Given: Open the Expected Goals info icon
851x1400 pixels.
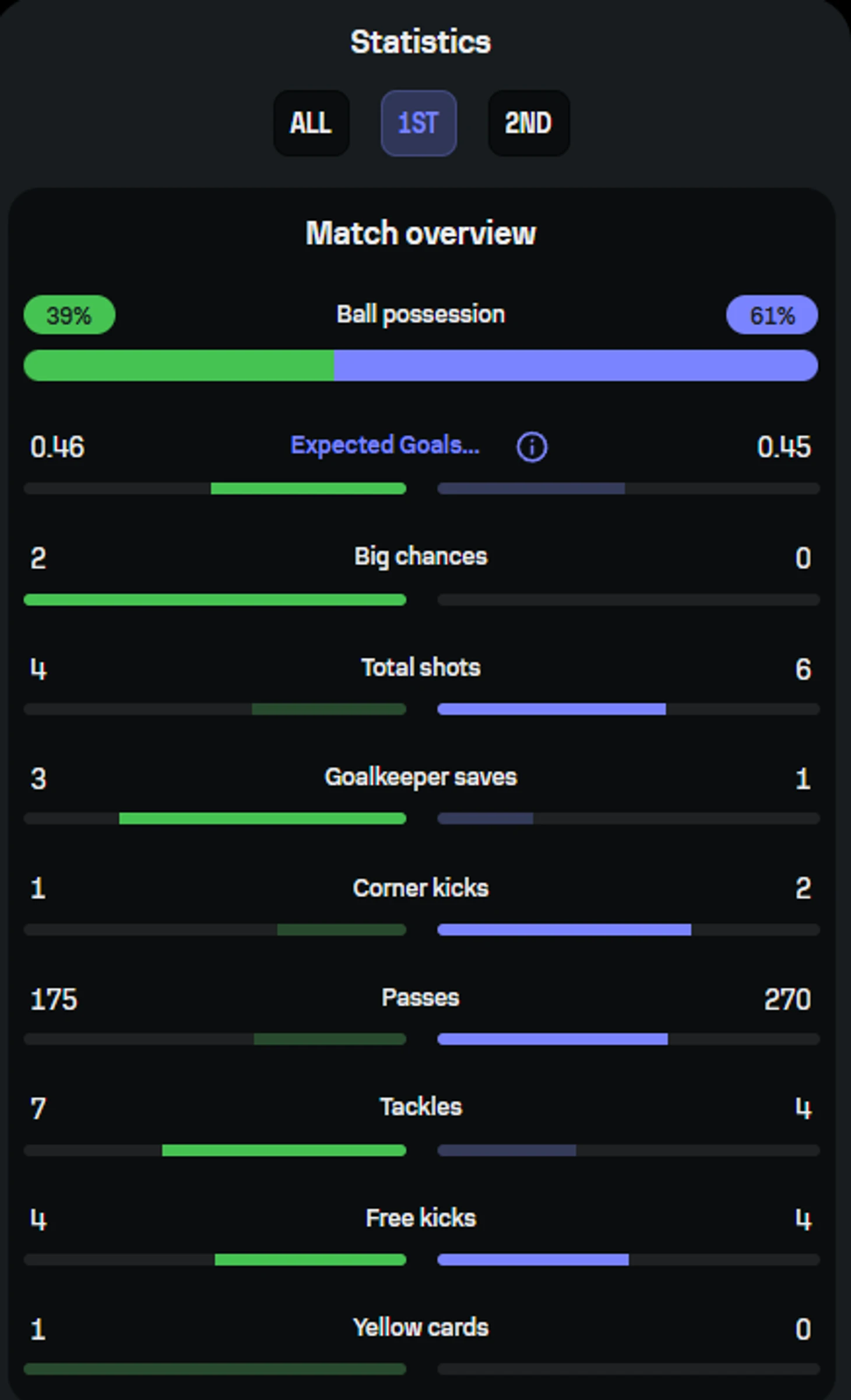Looking at the screenshot, I should coord(532,447).
